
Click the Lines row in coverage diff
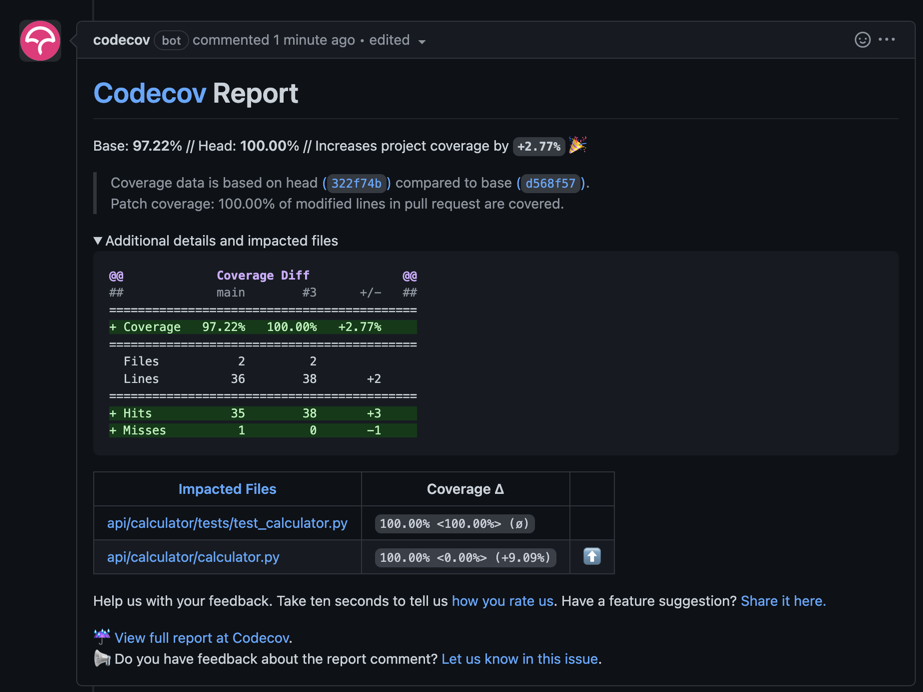pyautogui.click(x=252, y=378)
